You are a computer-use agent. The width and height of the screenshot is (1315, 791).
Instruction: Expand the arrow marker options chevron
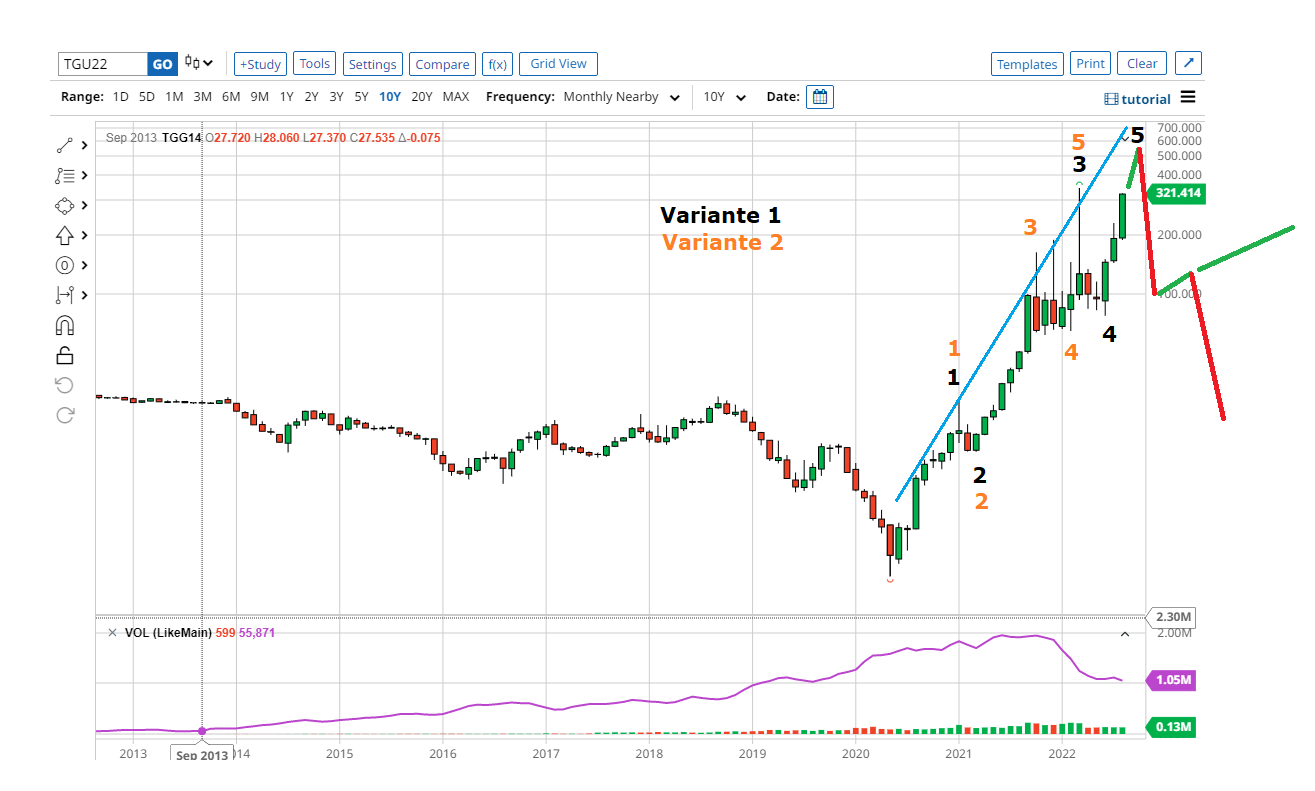coord(85,235)
